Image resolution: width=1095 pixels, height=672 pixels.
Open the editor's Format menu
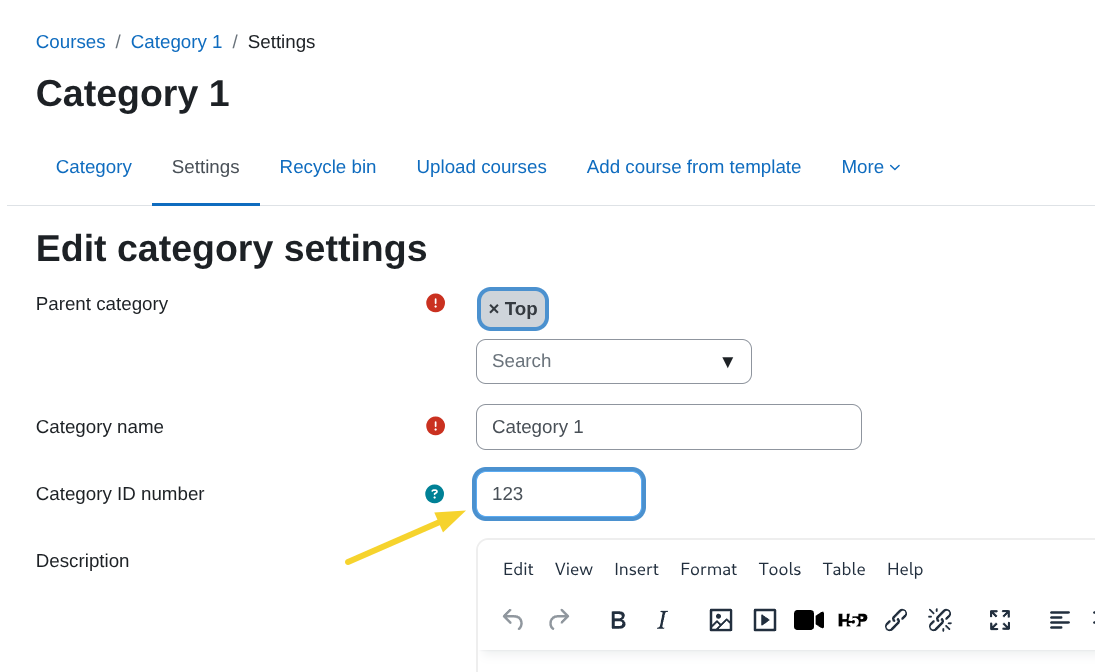point(708,569)
